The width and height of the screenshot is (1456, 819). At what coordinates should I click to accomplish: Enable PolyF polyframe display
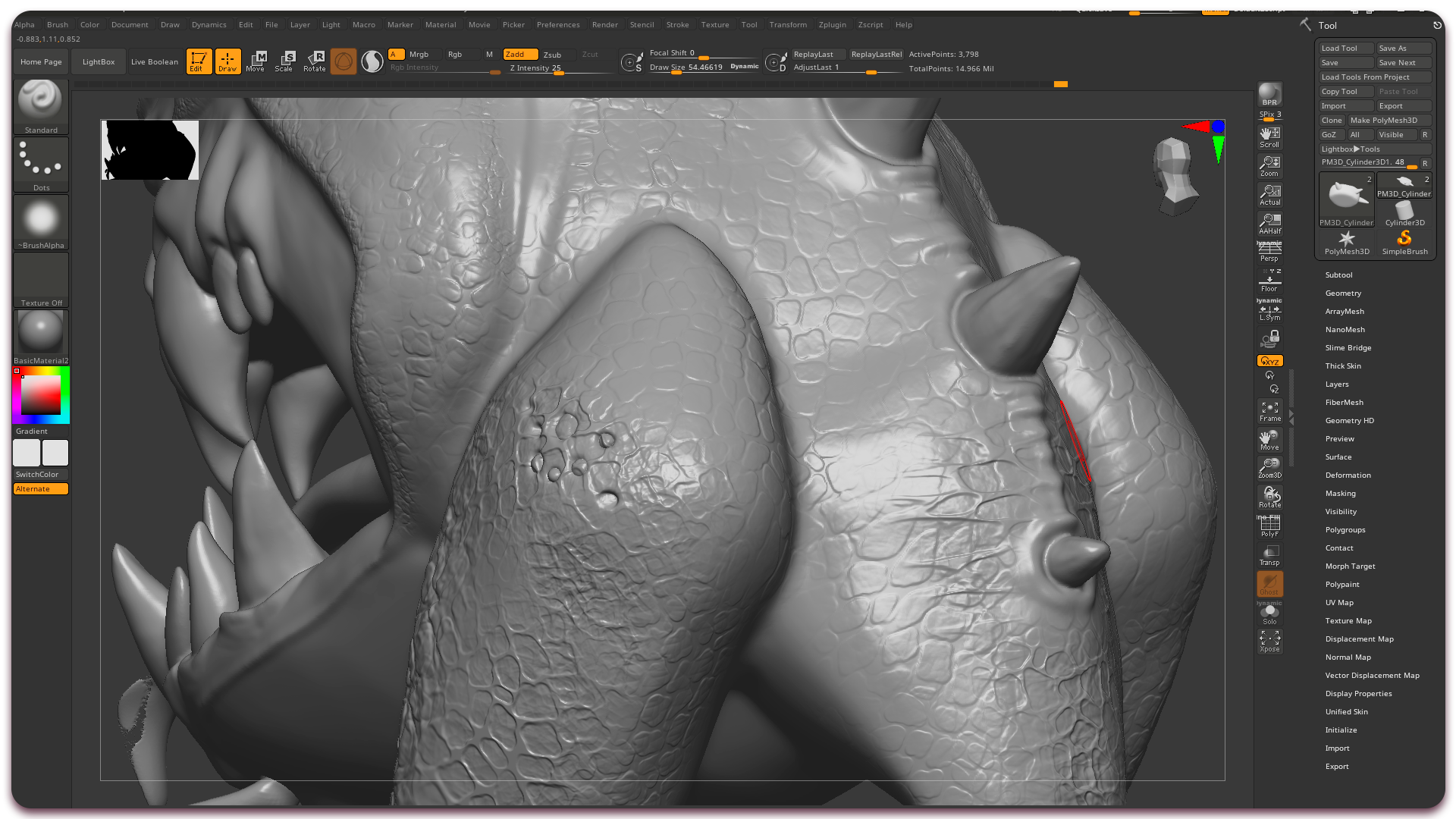click(1269, 526)
